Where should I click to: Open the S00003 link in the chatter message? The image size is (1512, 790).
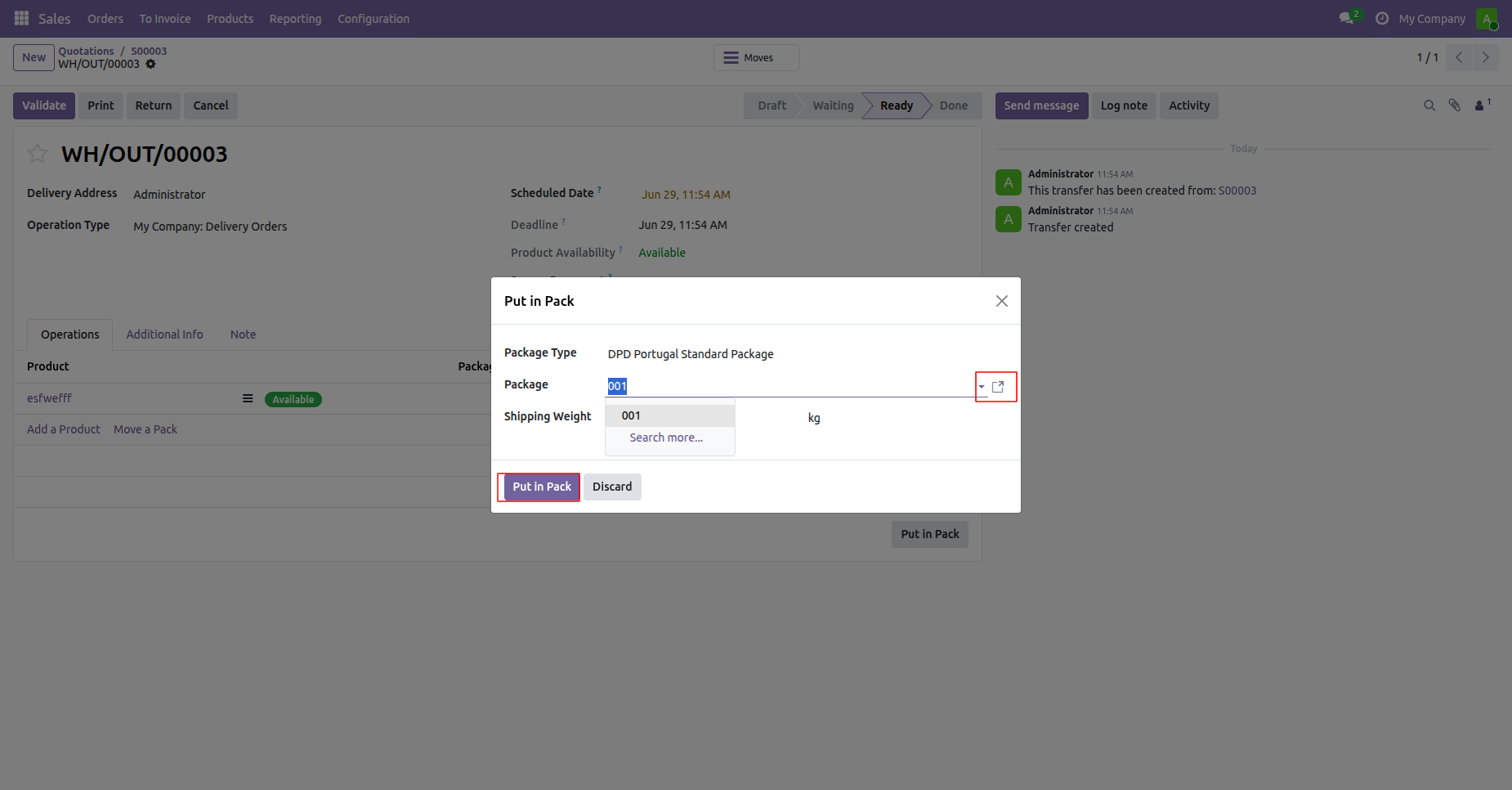(1237, 191)
